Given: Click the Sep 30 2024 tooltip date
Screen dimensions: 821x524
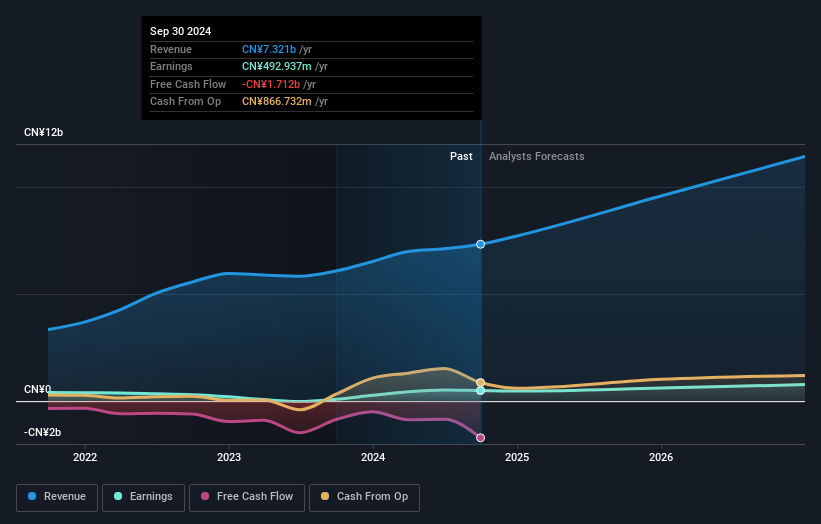Looking at the screenshot, I should (181, 31).
